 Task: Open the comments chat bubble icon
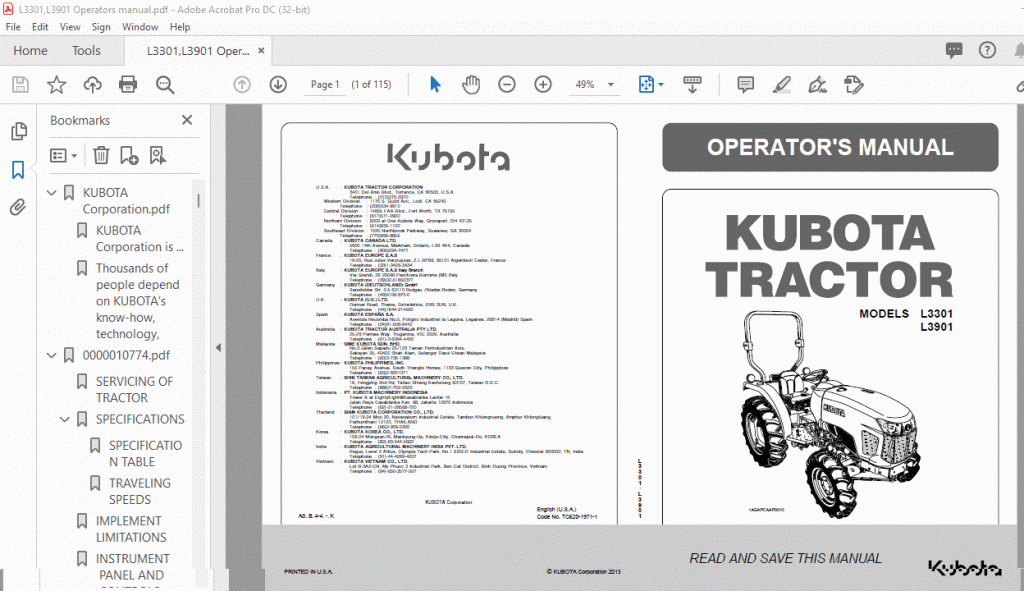click(x=954, y=50)
